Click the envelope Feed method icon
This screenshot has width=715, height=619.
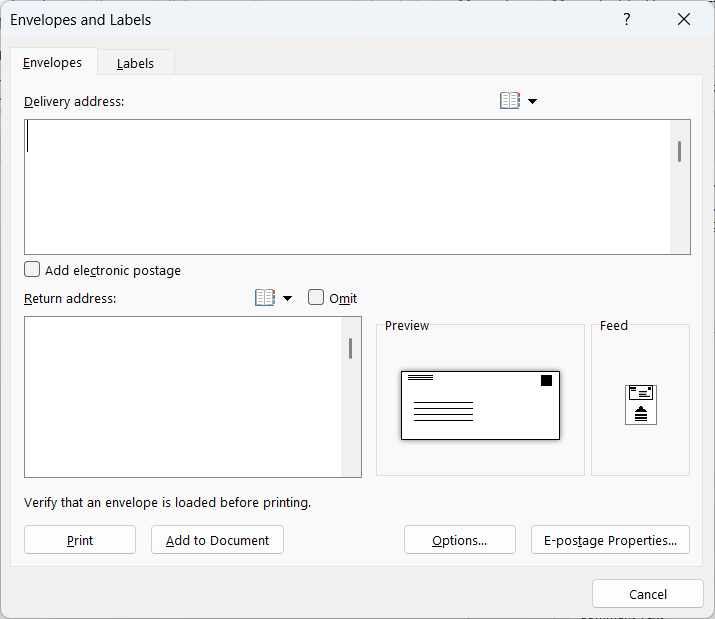(x=641, y=405)
